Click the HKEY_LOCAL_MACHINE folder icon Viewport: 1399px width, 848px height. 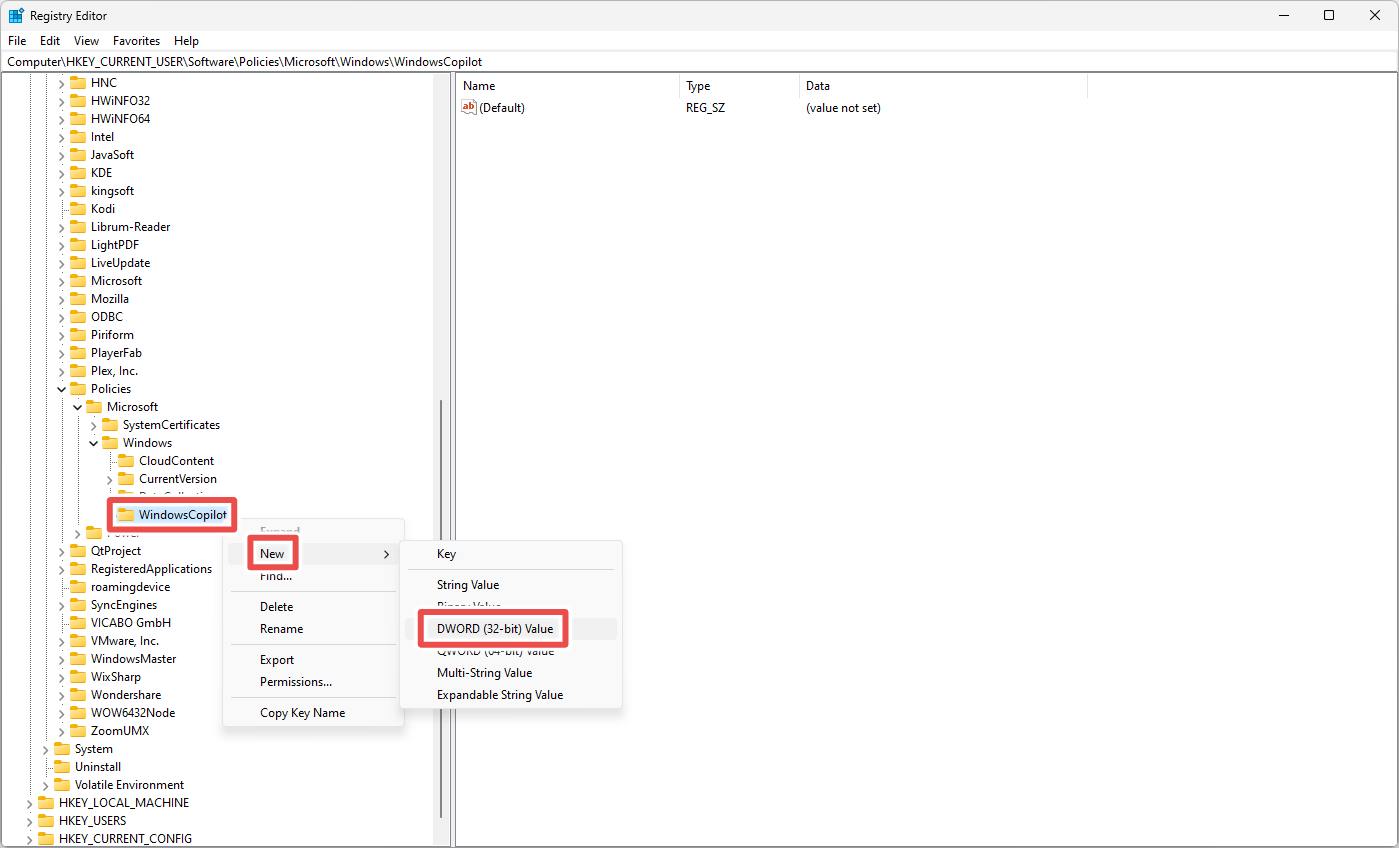pos(46,803)
